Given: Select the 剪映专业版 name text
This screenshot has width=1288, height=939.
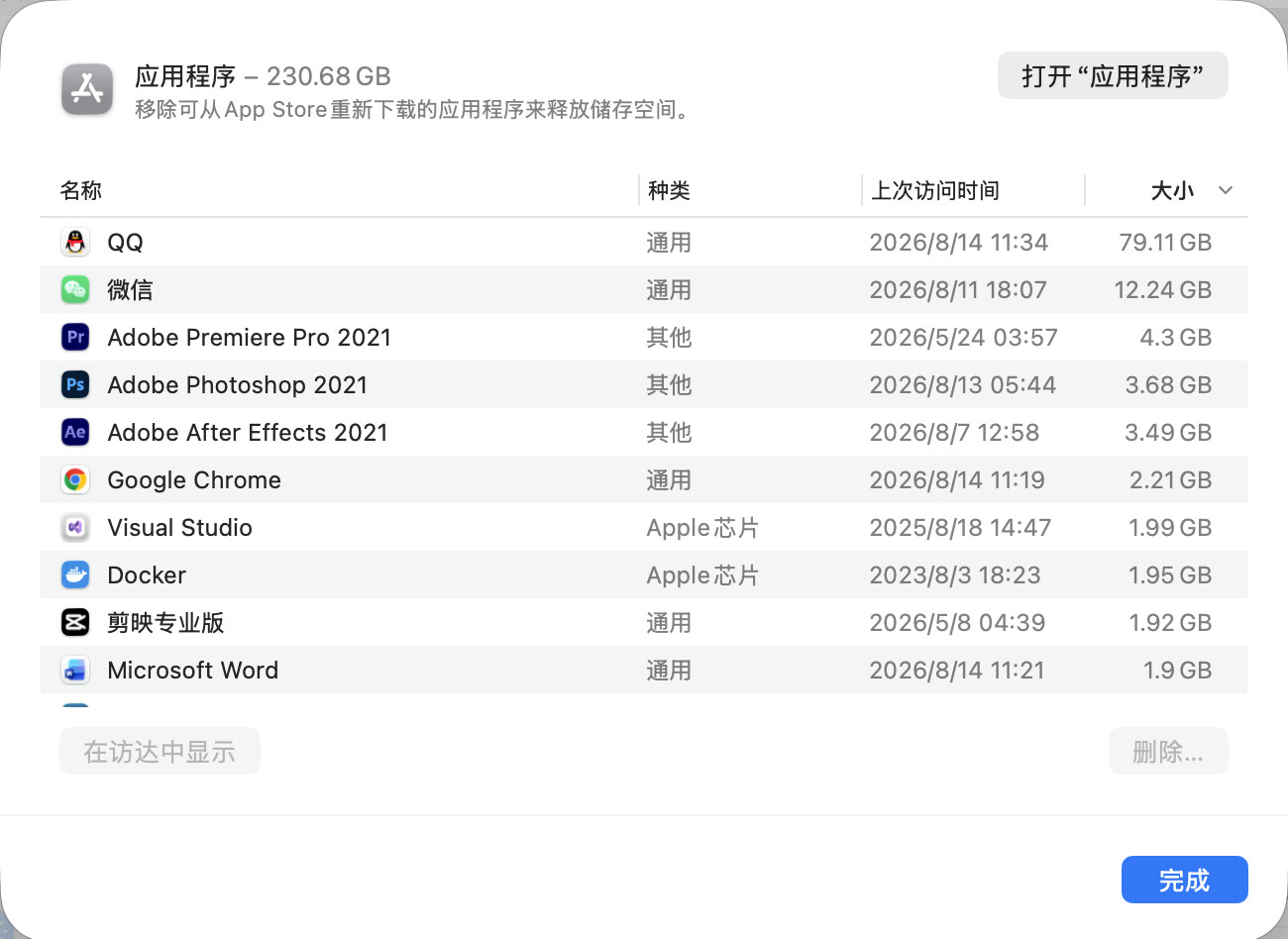Looking at the screenshot, I should [165, 622].
